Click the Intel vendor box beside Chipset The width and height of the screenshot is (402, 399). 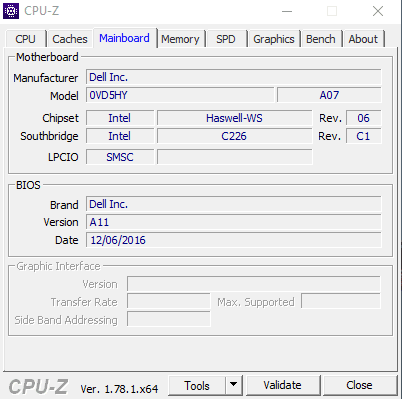(x=120, y=118)
